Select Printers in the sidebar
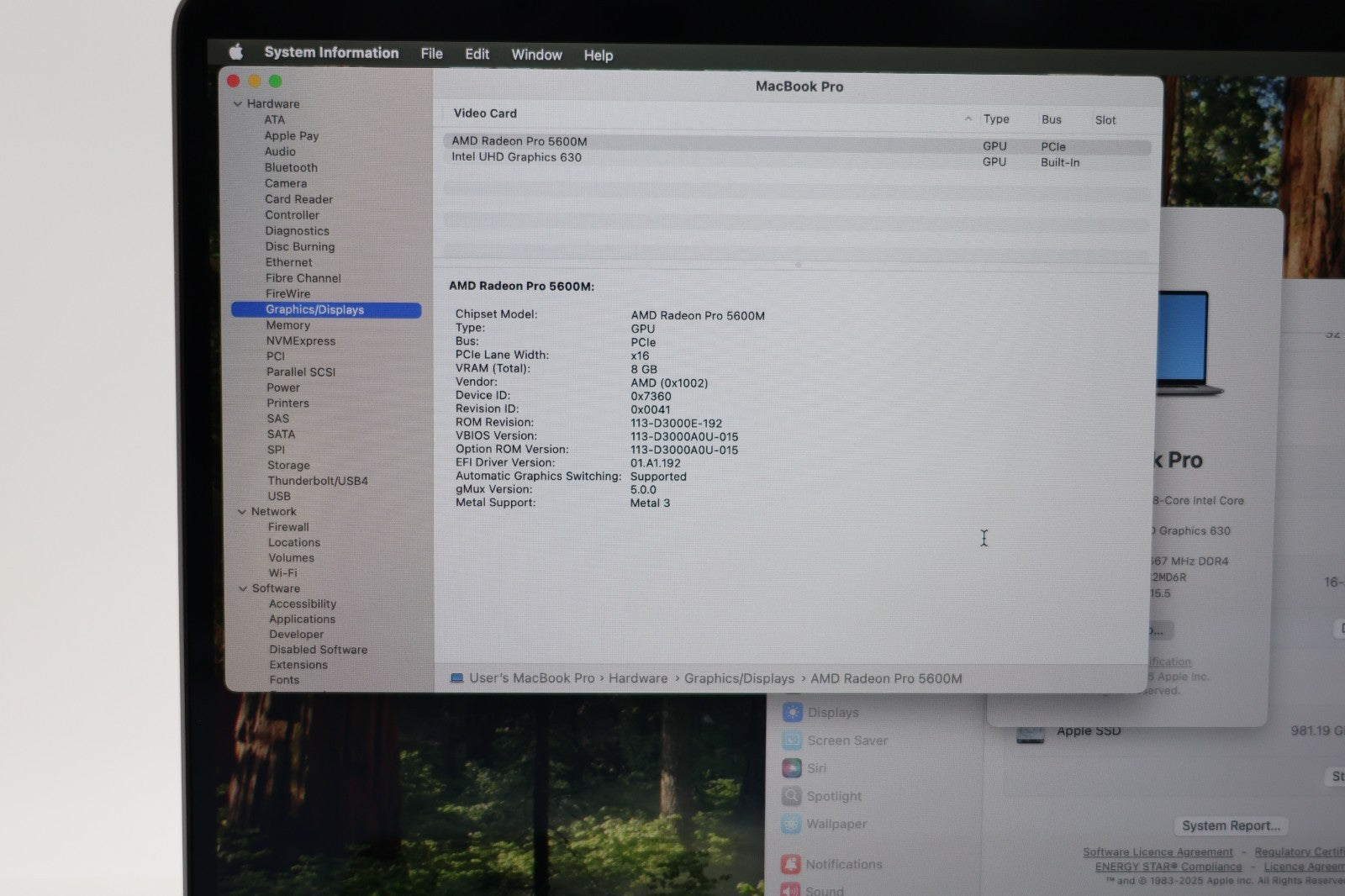1345x896 pixels. [x=288, y=404]
